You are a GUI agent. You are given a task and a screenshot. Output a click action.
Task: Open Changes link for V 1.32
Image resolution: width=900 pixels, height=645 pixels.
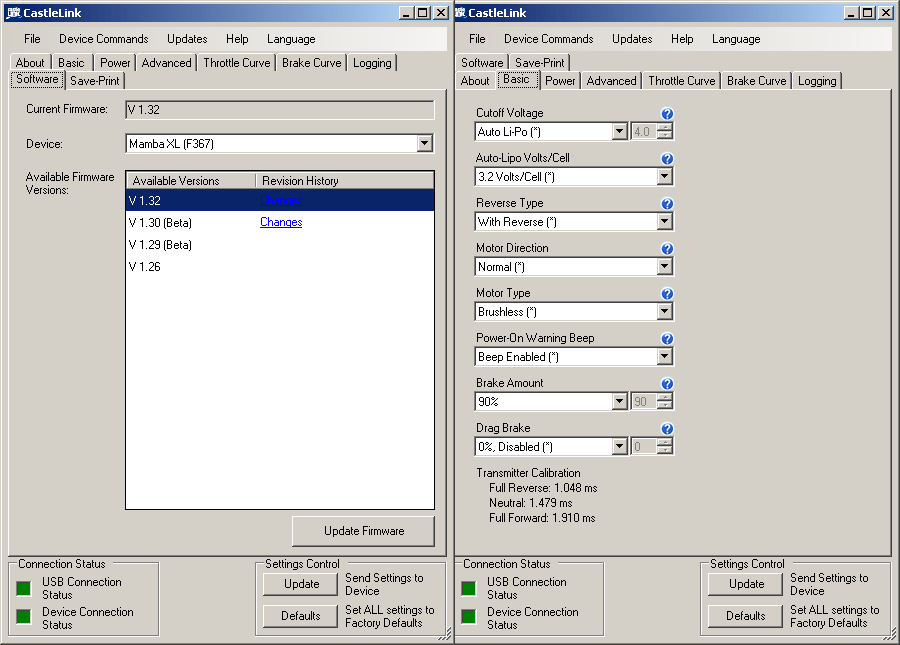[281, 200]
